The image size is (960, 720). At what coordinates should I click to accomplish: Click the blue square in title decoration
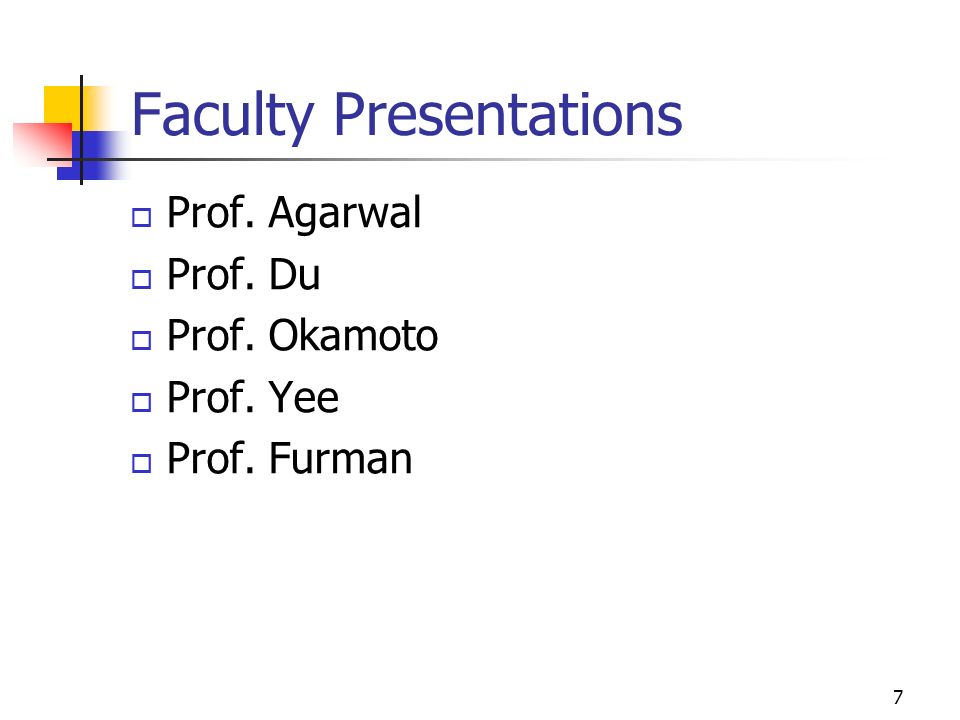pyautogui.click(x=92, y=156)
